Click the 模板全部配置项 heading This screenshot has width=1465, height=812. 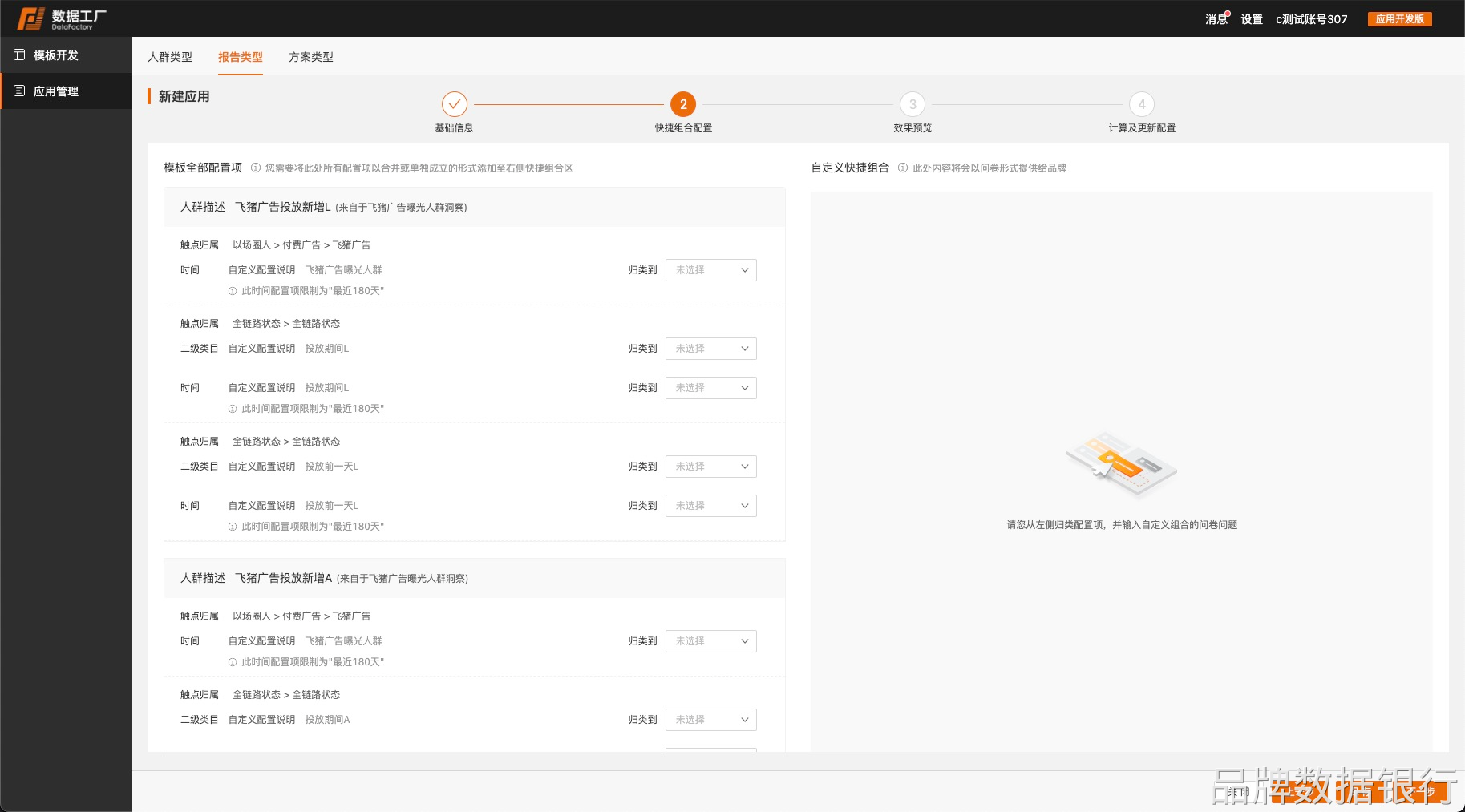[203, 168]
